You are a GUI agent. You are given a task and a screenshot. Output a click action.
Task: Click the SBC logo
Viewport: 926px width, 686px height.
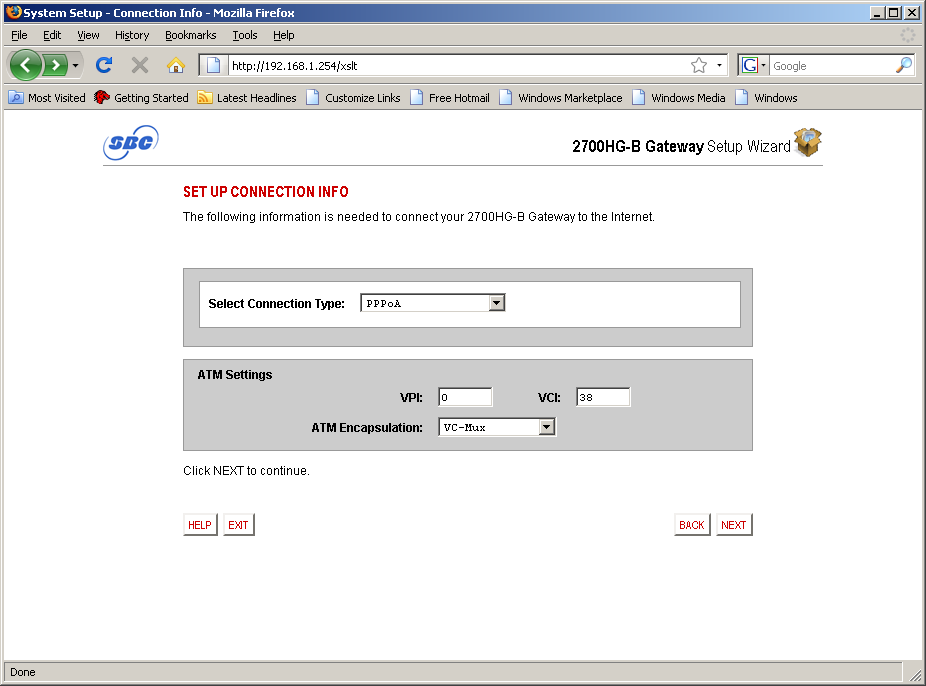click(130, 143)
